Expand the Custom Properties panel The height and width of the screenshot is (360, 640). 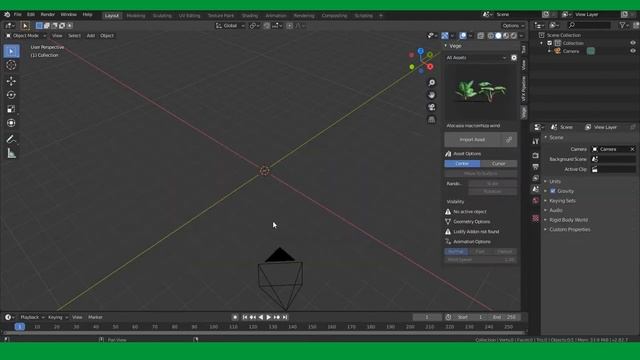coord(569,229)
